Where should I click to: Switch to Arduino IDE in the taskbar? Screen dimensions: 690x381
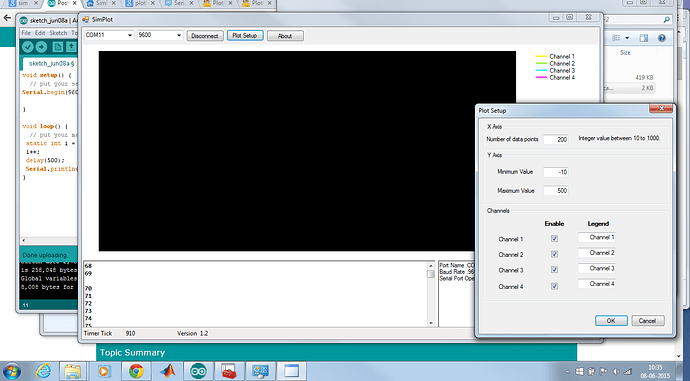(x=198, y=371)
